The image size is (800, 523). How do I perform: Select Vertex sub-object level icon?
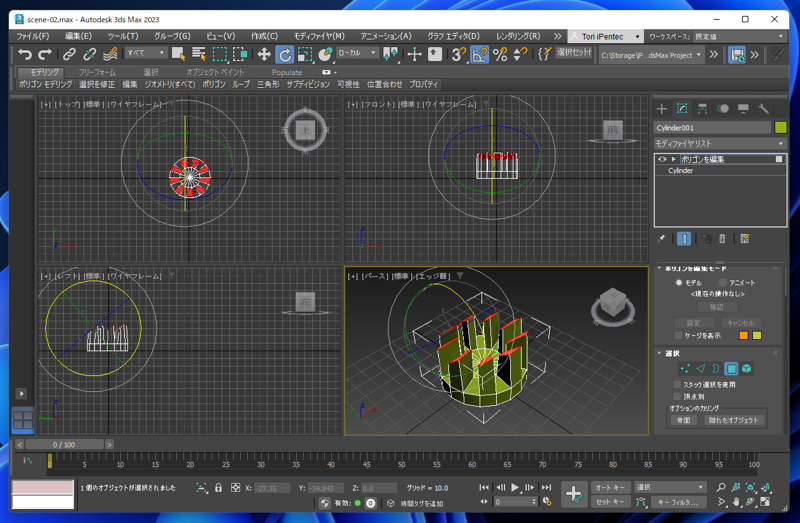pos(685,368)
